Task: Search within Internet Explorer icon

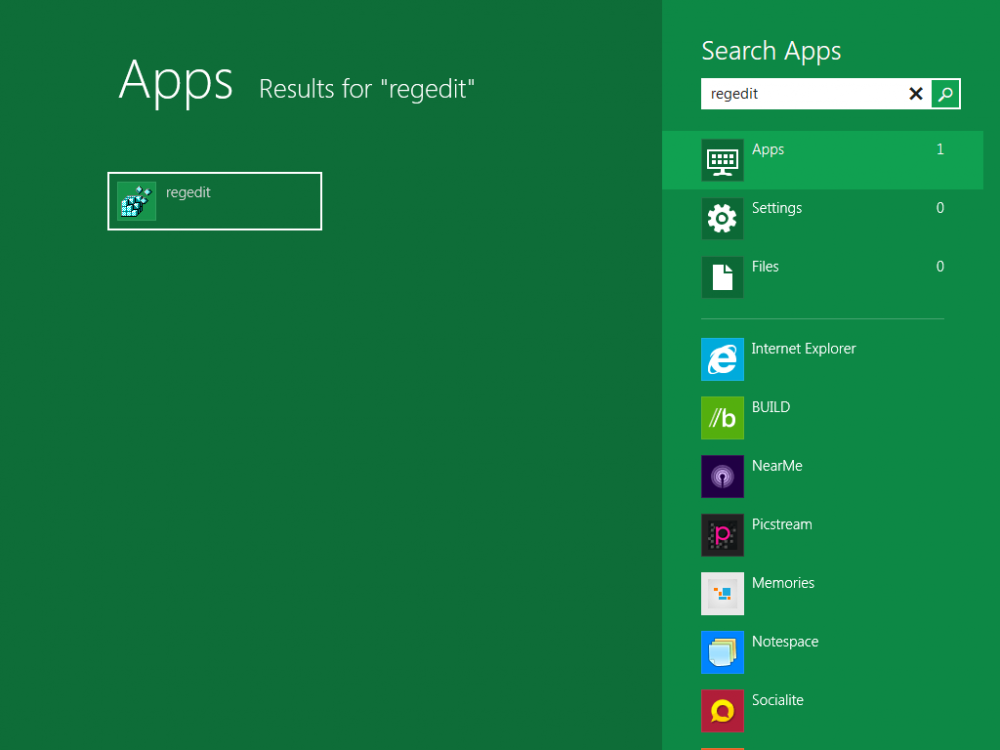Action: tap(723, 359)
